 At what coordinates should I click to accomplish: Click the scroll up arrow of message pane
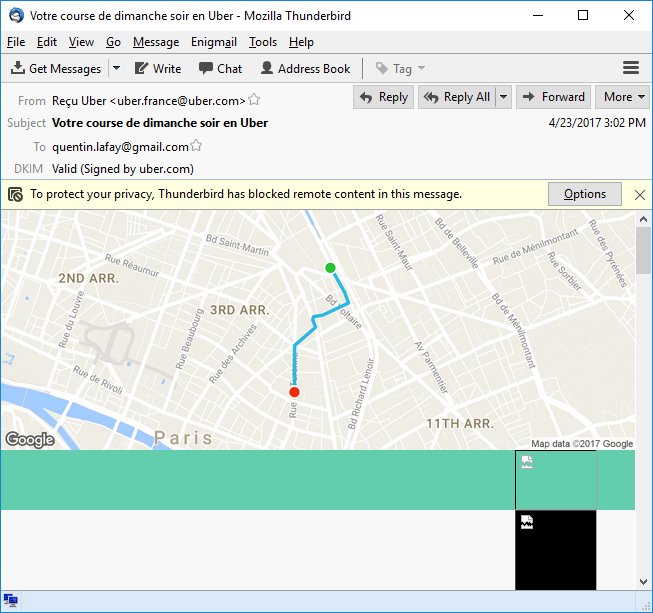(643, 219)
